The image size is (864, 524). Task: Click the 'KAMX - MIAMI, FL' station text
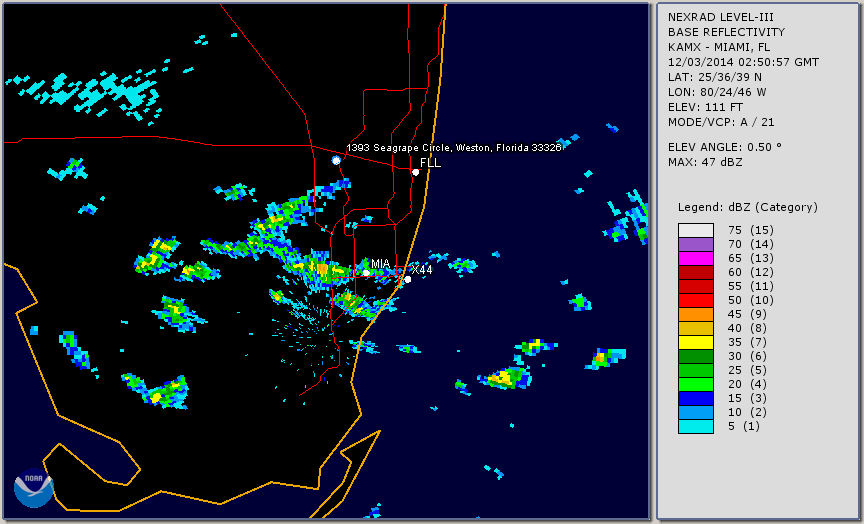(x=719, y=47)
